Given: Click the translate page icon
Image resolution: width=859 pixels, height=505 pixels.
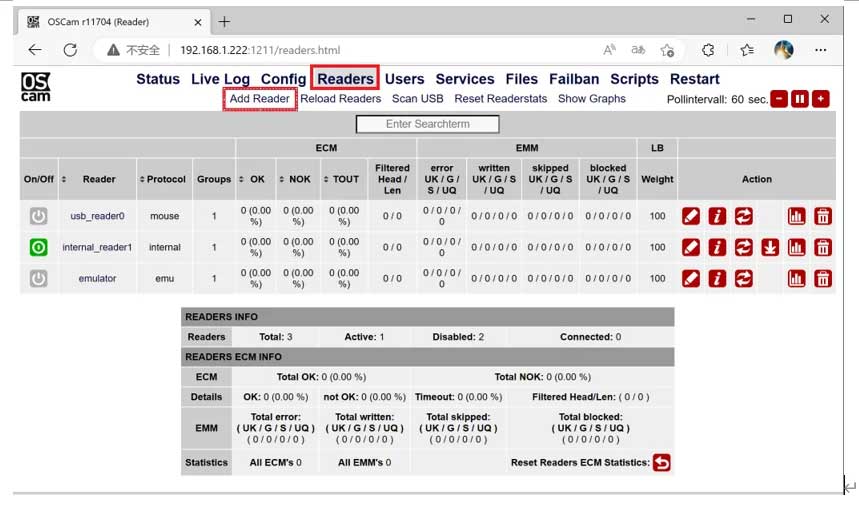Looking at the screenshot, I should [x=638, y=50].
